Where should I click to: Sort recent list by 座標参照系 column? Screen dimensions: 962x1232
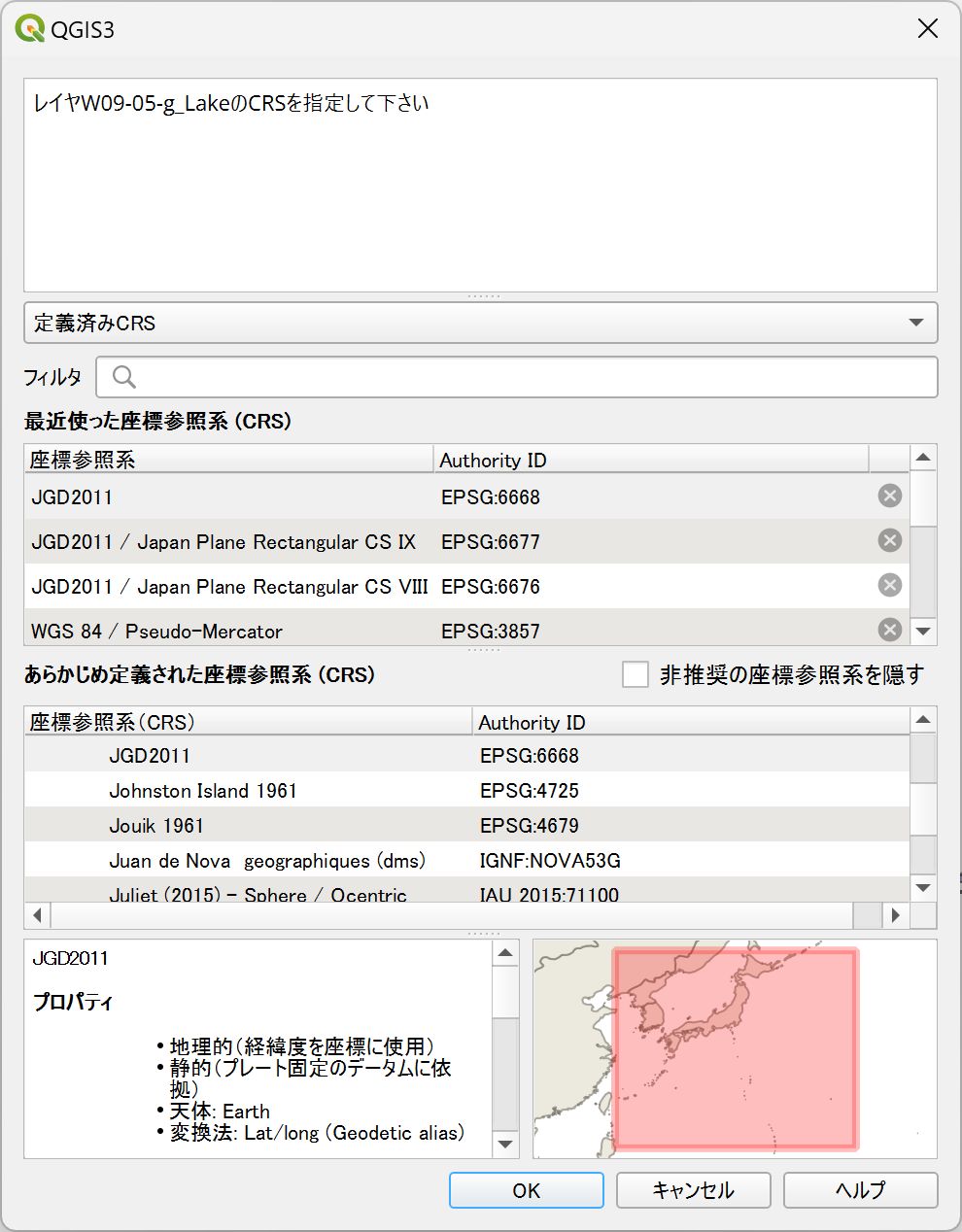pyautogui.click(x=229, y=460)
